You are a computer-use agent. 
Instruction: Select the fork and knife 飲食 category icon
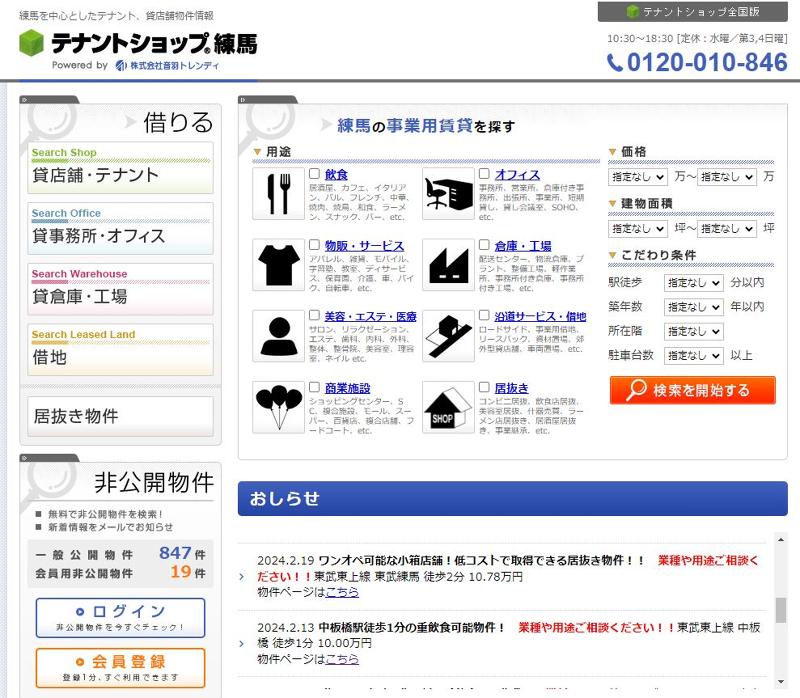point(277,196)
